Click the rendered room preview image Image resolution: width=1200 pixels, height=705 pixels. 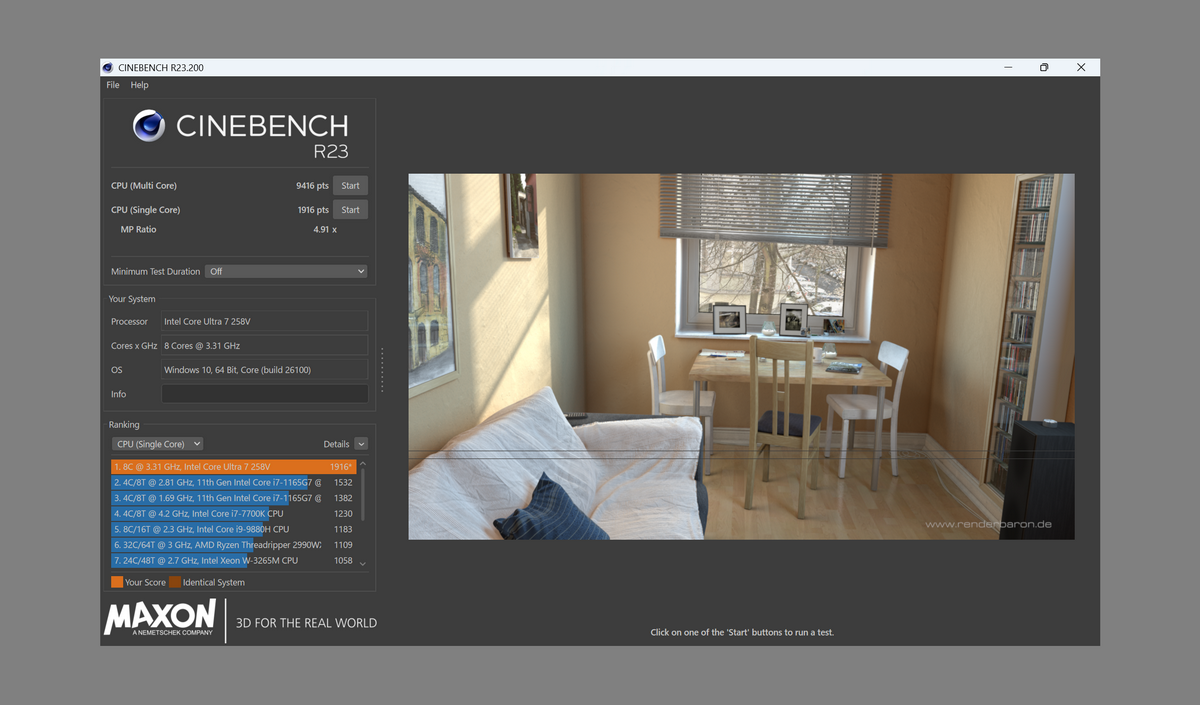[741, 357]
